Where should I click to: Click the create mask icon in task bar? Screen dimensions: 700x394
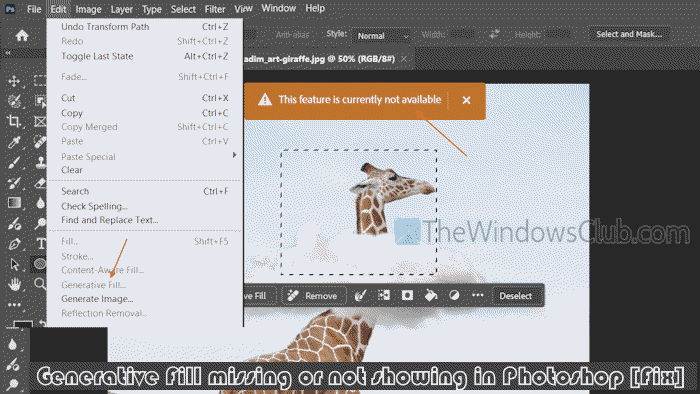pos(407,295)
